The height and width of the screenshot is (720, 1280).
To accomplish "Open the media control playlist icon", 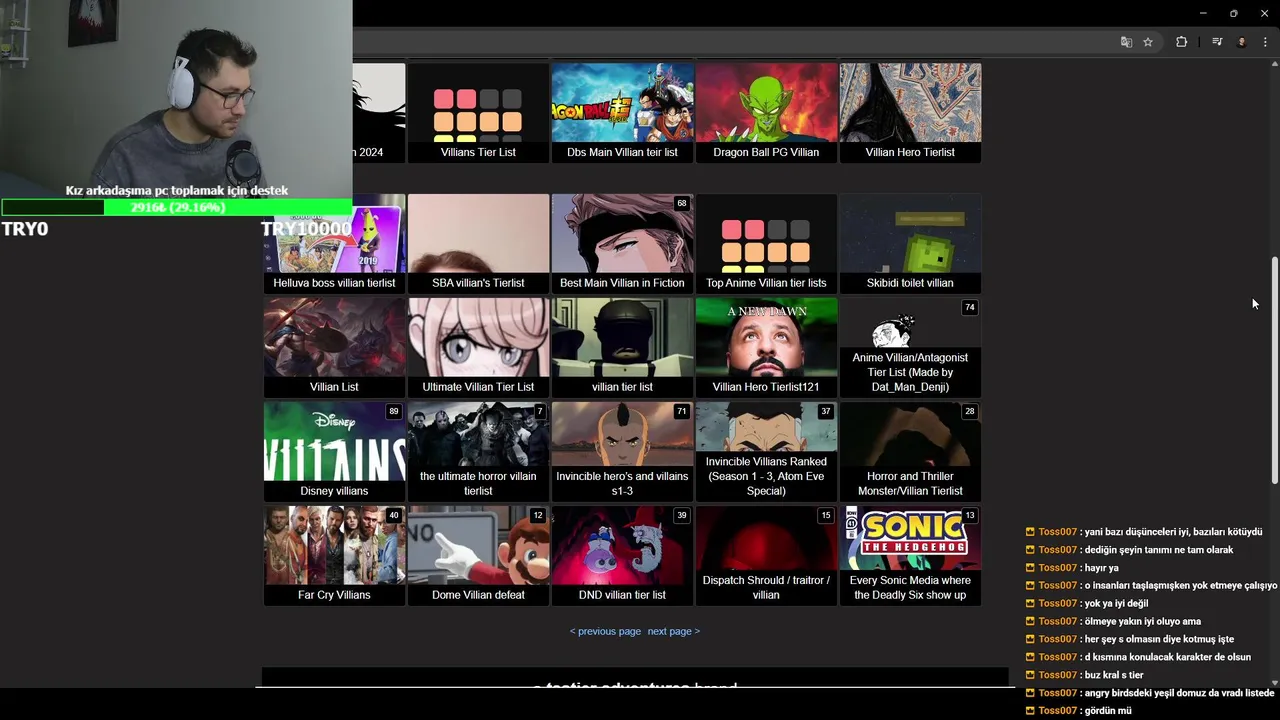I will click(1217, 42).
